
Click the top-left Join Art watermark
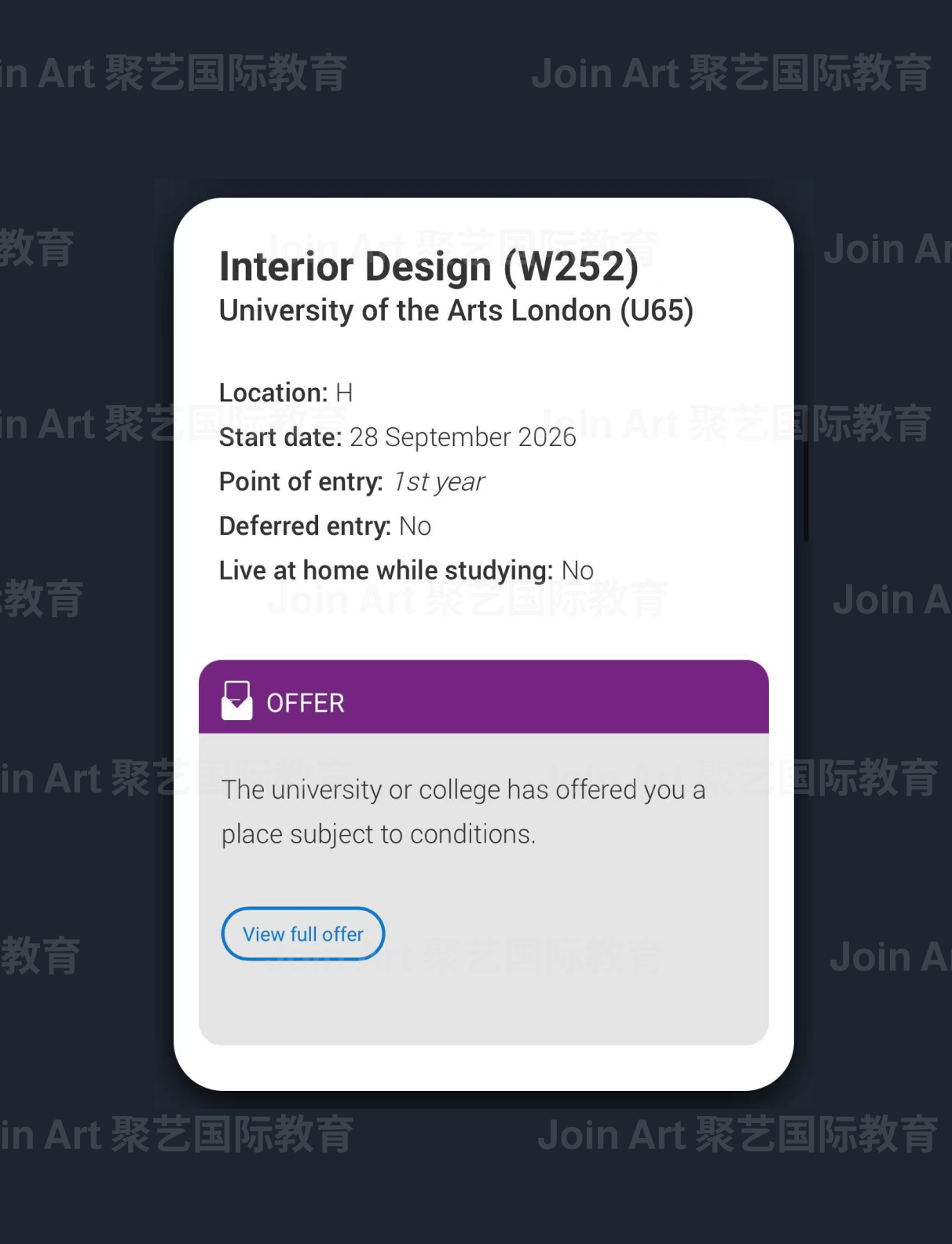pos(173,74)
